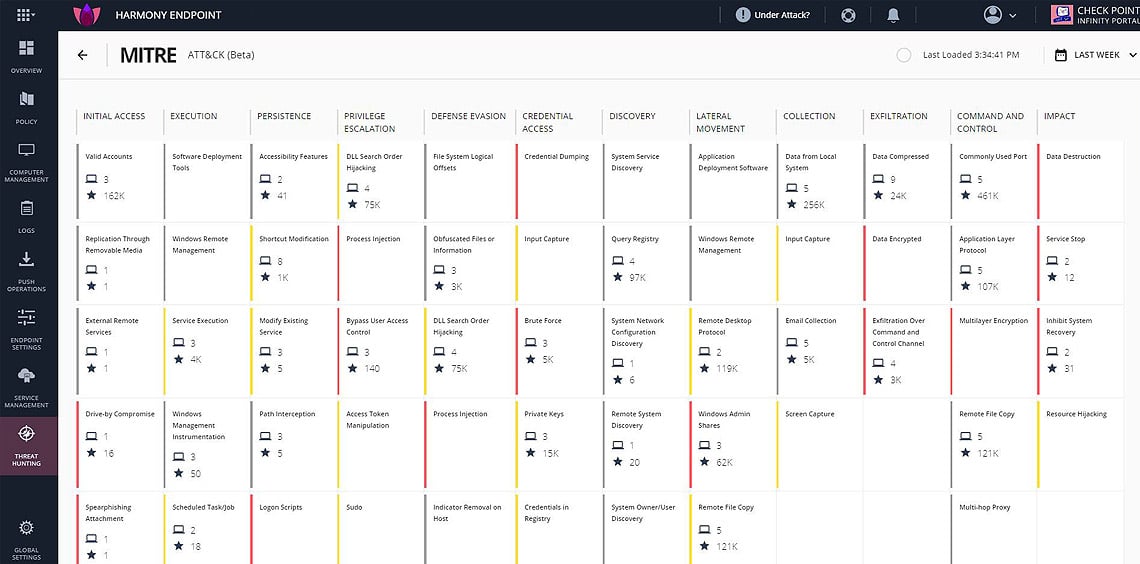The image size is (1140, 564).
Task: Select Threat Hunting in the sidebar
Action: pos(28,446)
